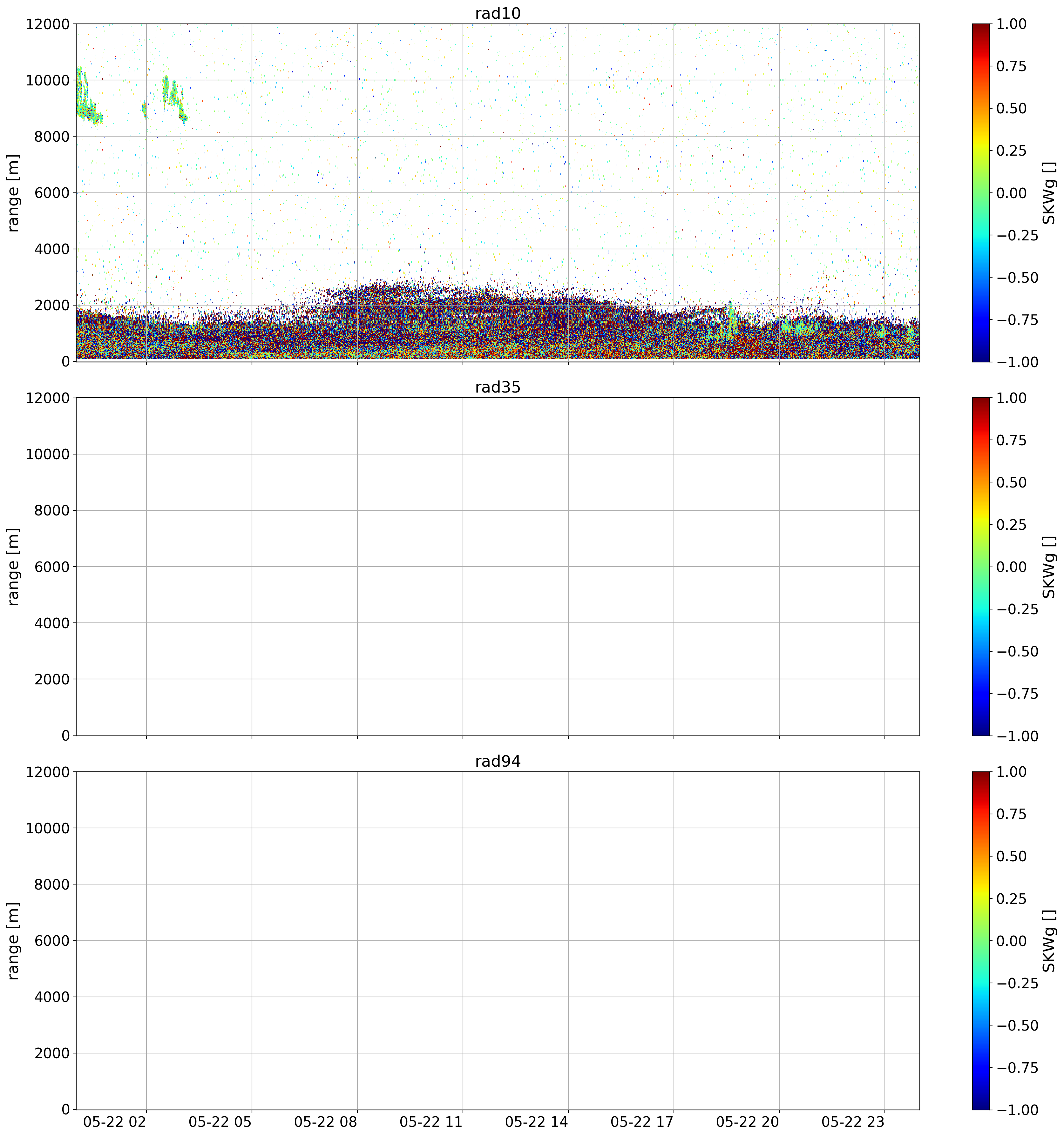Click the 6000 y-tick label of rad10

click(x=52, y=192)
